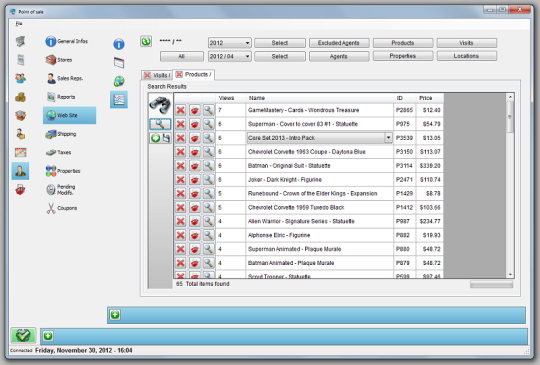Open the Reports section

(x=61, y=97)
